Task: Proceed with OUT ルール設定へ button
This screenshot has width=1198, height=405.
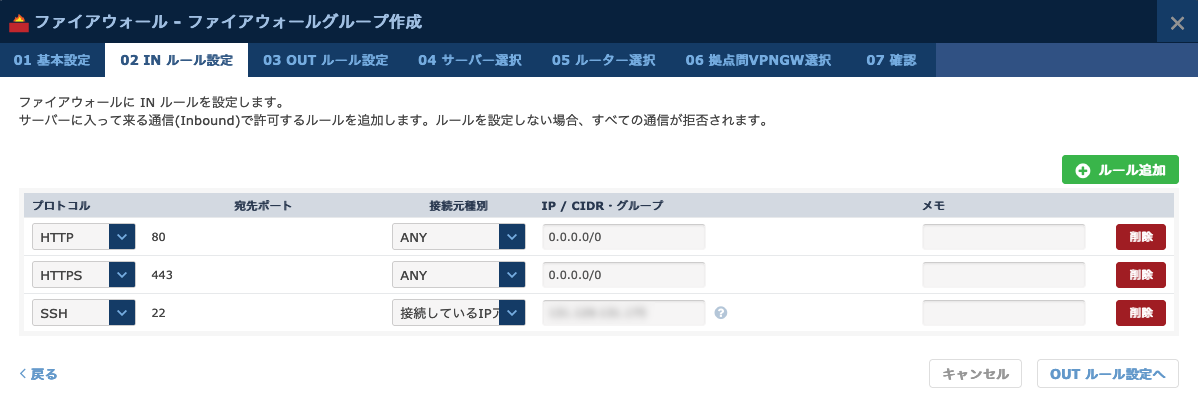Action: (1108, 374)
